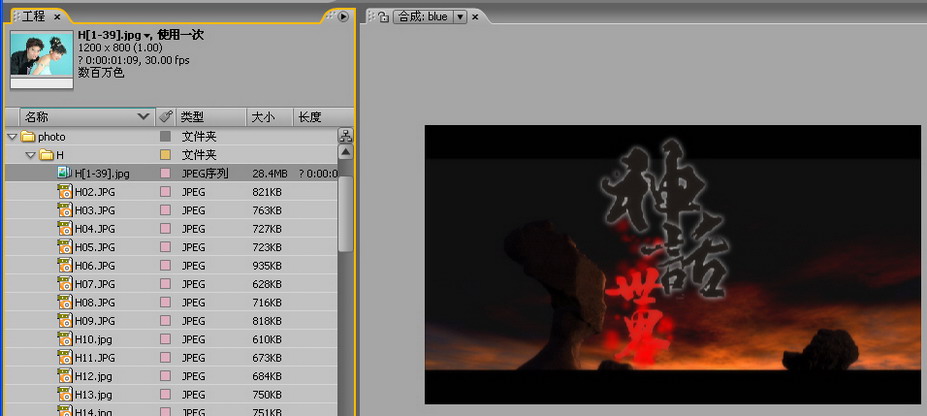
Task: Click the 28.4MB size value
Action: click(x=270, y=174)
